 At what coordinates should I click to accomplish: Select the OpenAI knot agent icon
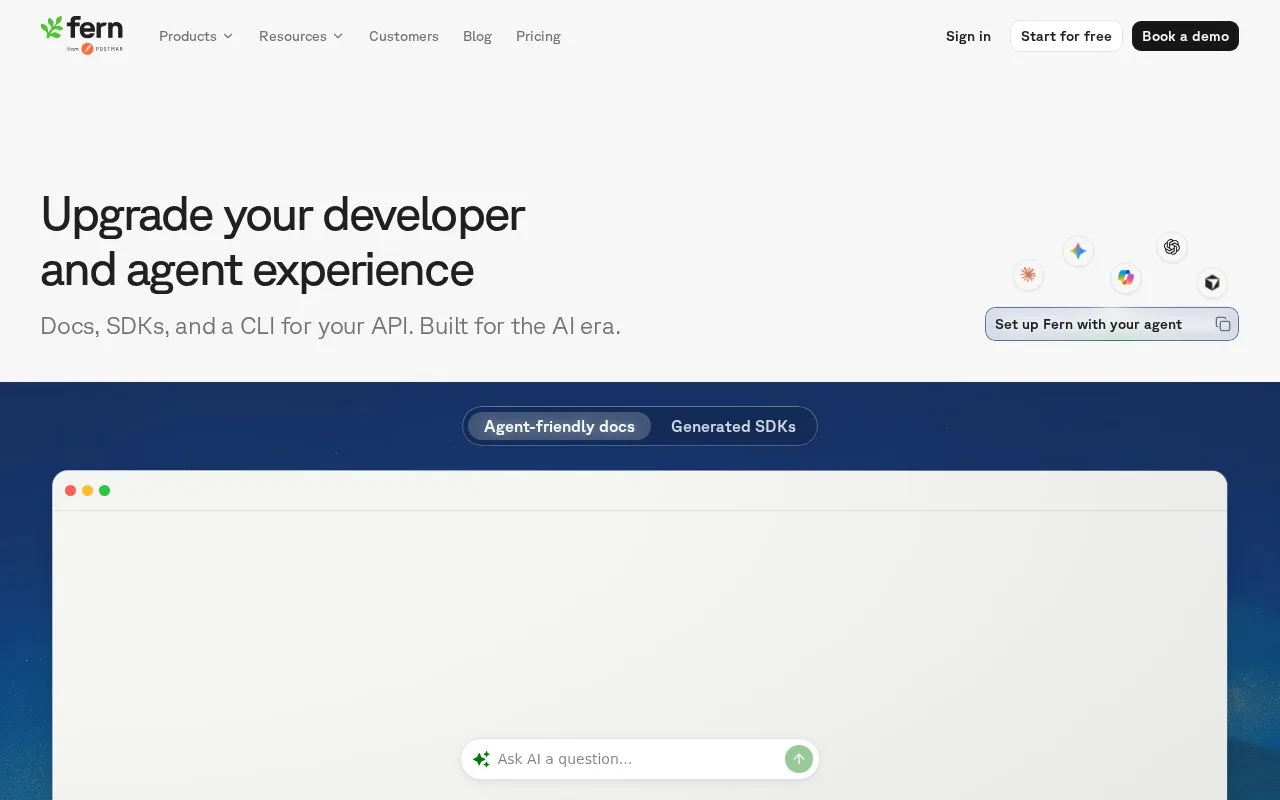pos(1172,247)
